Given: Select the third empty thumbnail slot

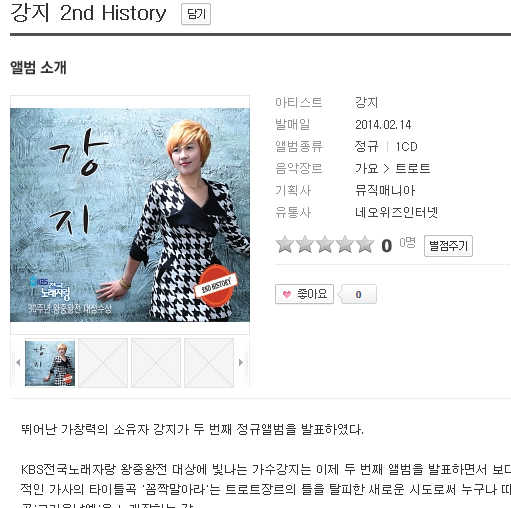Looking at the screenshot, I should tap(156, 363).
